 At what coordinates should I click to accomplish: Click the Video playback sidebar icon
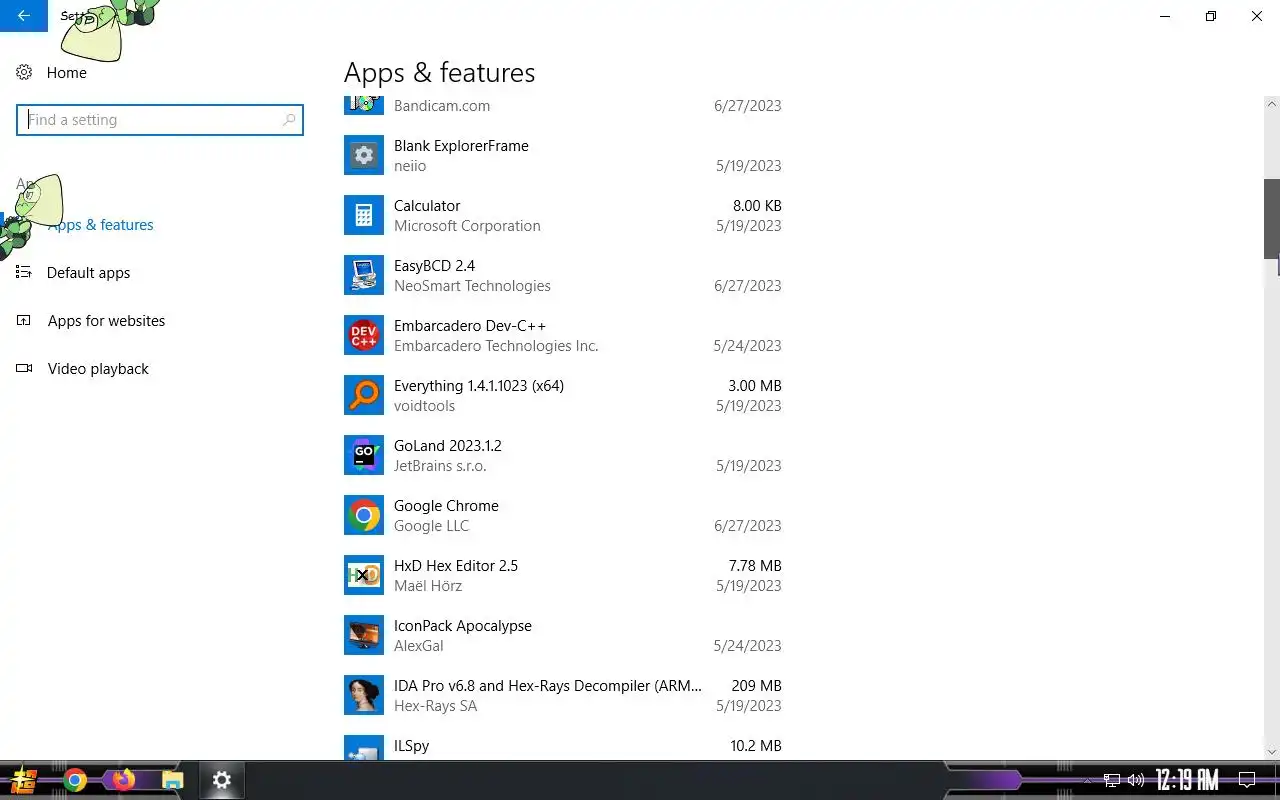tap(24, 369)
